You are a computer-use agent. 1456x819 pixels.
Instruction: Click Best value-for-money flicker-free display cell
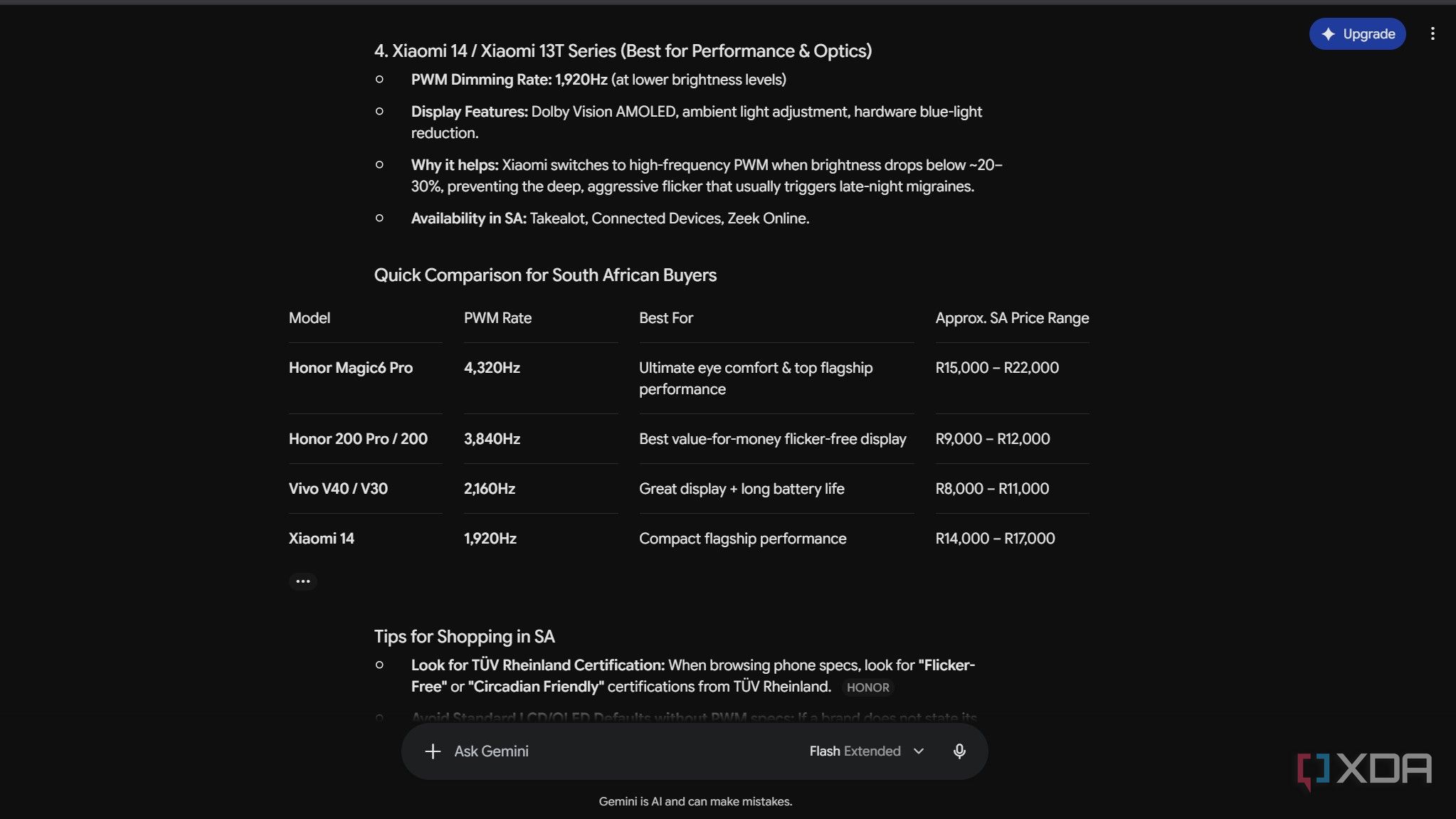pos(773,439)
